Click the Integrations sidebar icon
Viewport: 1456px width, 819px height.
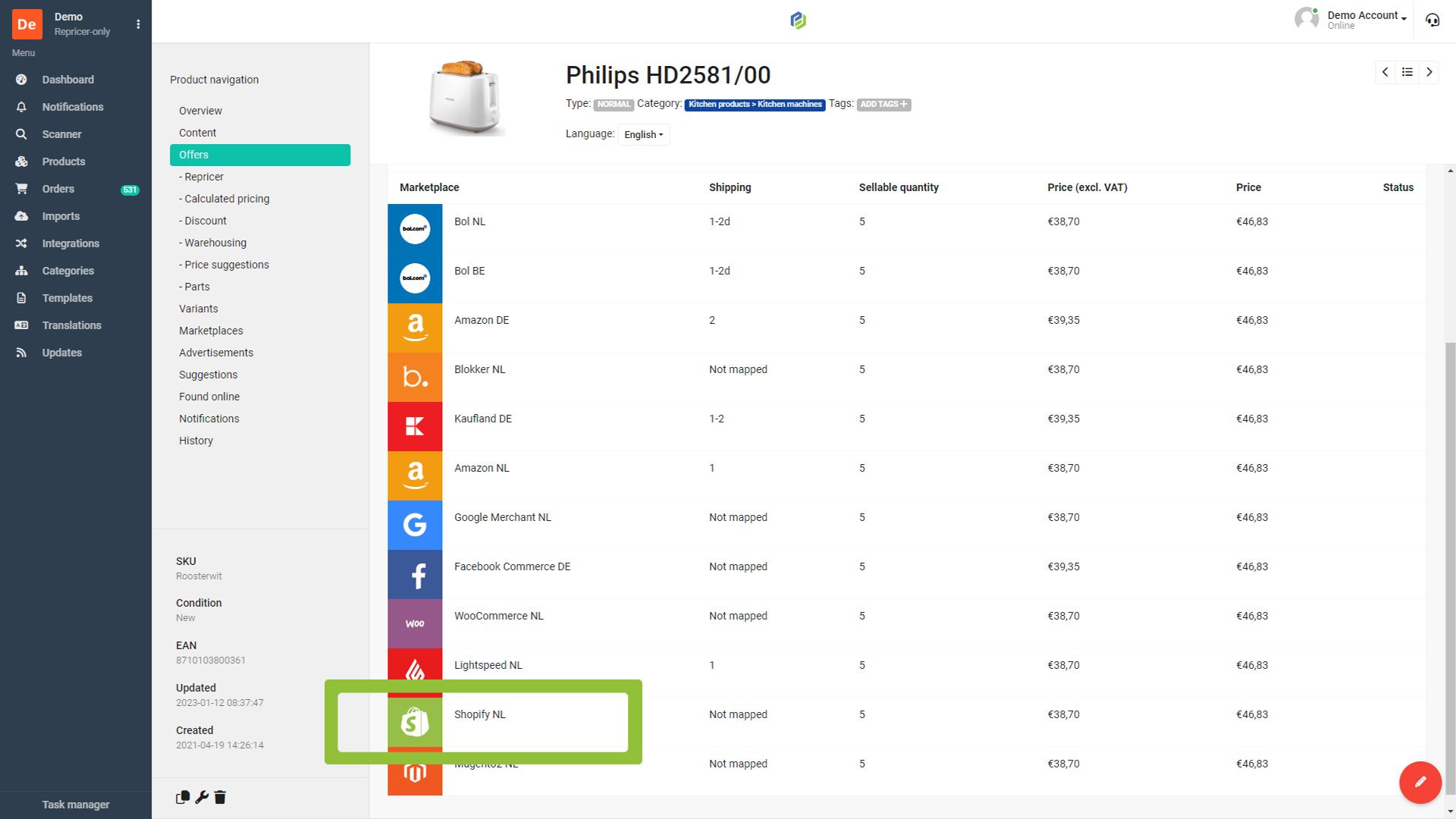click(x=22, y=243)
